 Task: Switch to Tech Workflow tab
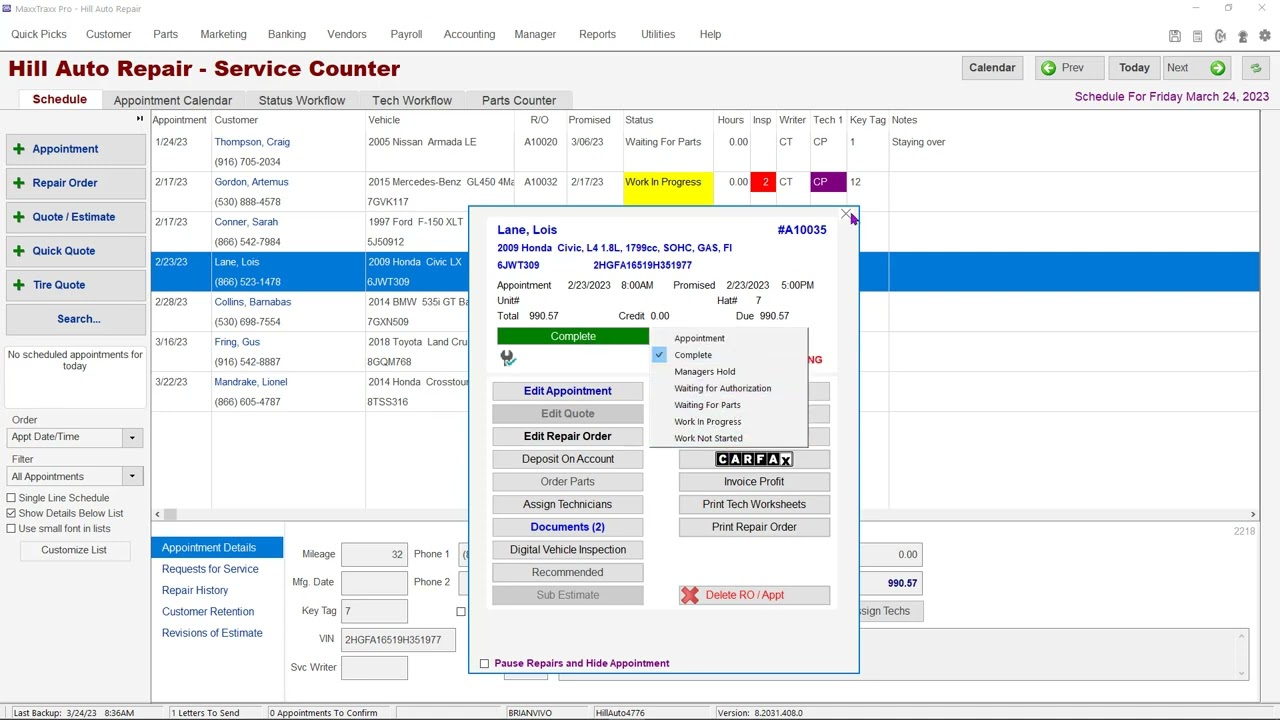click(412, 100)
